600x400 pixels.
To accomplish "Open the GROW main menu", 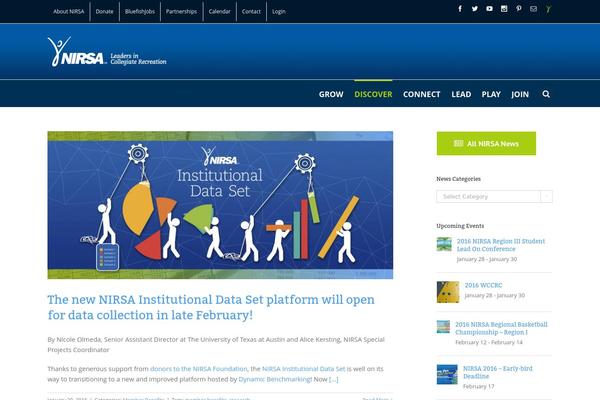I will 331,94.
